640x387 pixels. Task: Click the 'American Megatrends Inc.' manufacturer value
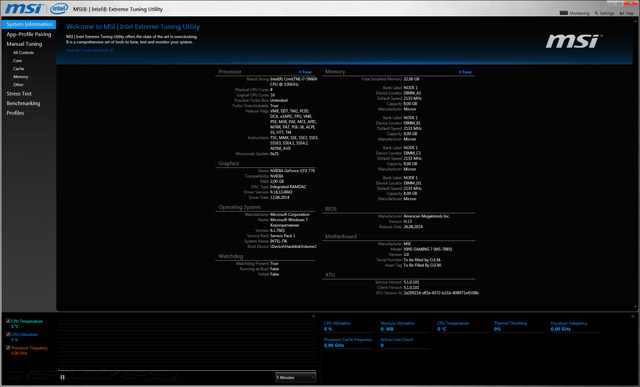427,216
